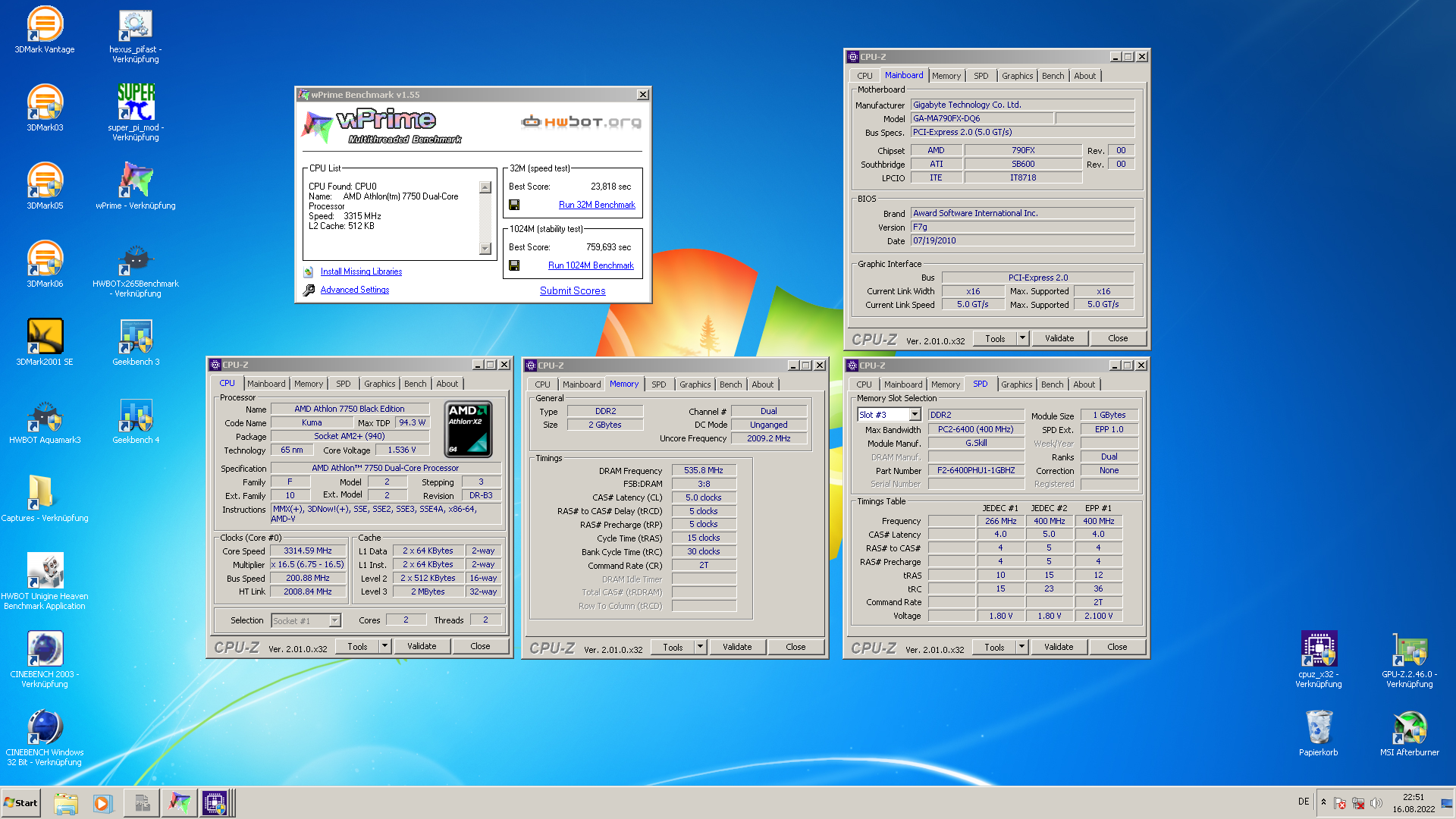This screenshot has width=1456, height=819.
Task: Launch the MSI Afterburner icon
Action: tap(1410, 733)
